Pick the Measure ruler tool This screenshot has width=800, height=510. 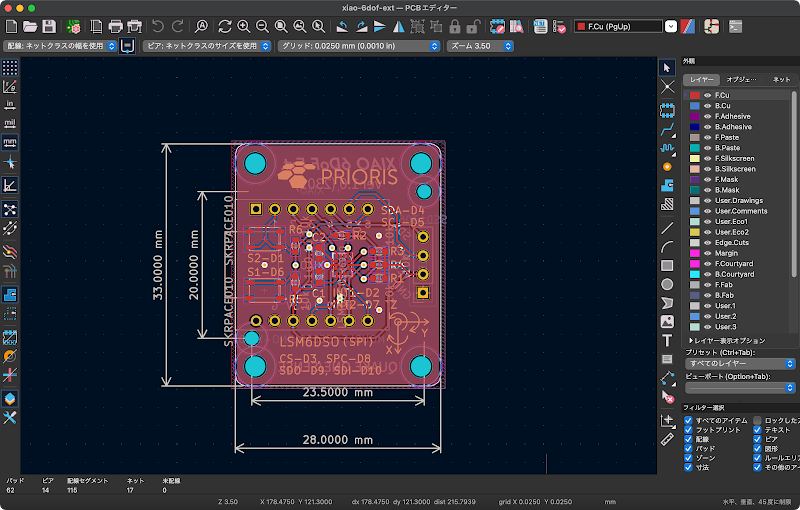667,438
